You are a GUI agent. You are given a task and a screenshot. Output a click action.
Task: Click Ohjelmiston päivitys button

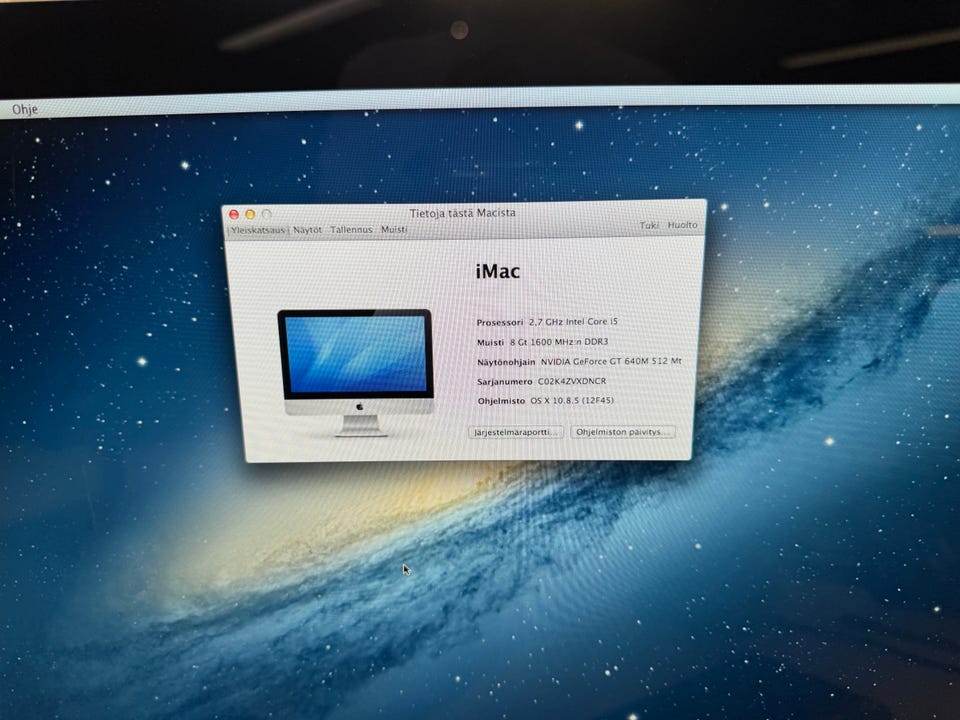(622, 432)
